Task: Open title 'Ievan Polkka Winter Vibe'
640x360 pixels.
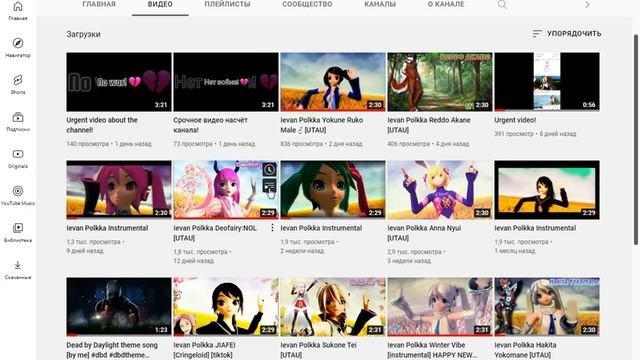Action: [x=432, y=350]
